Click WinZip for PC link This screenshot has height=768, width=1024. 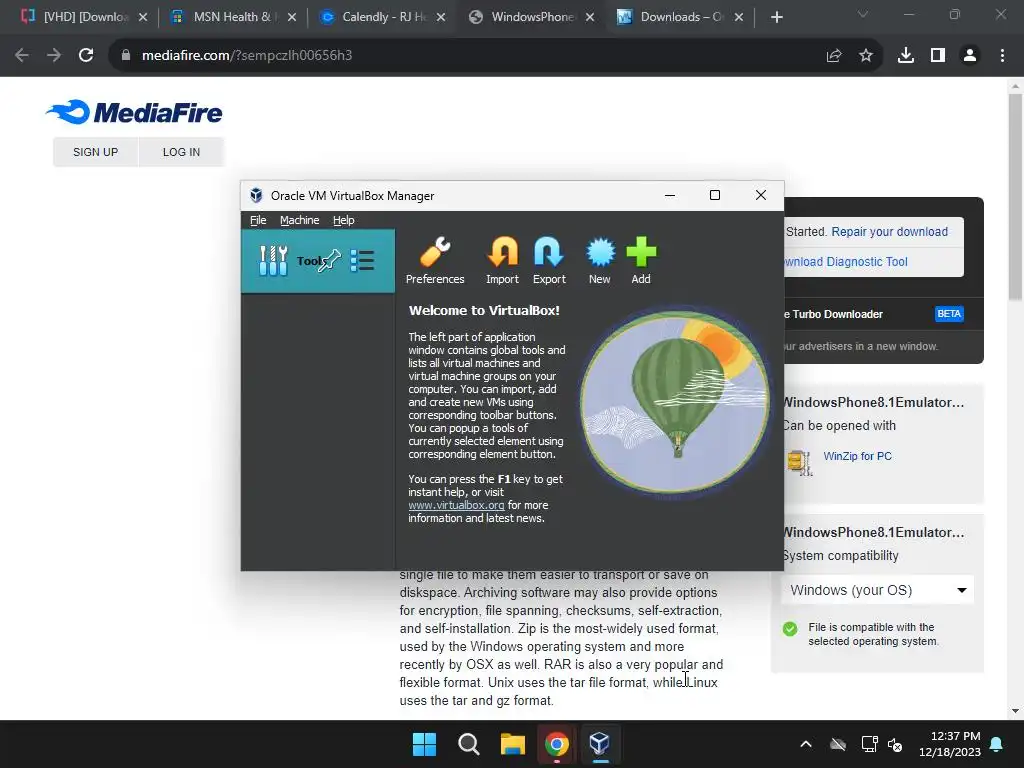point(857,456)
